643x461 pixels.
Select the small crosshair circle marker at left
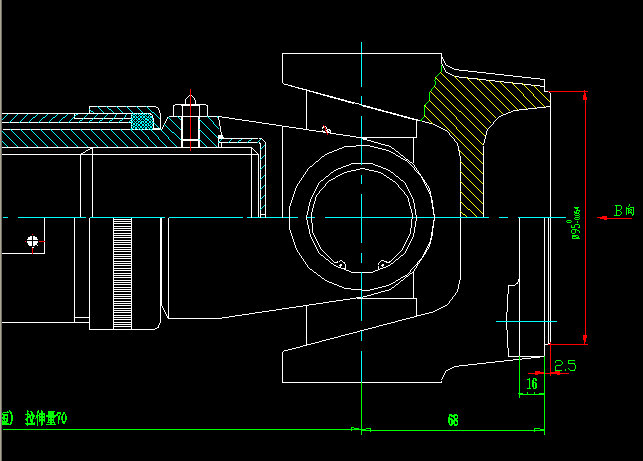point(33,241)
